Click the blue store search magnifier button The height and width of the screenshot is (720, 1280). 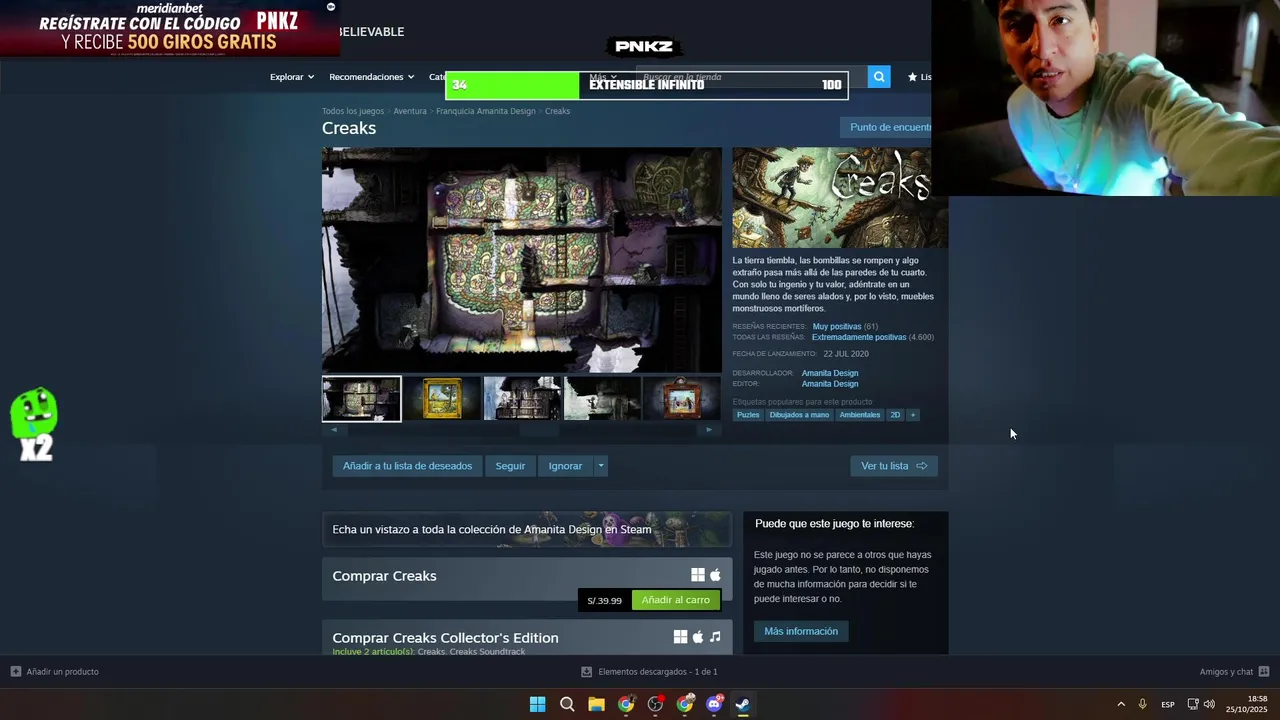point(879,77)
